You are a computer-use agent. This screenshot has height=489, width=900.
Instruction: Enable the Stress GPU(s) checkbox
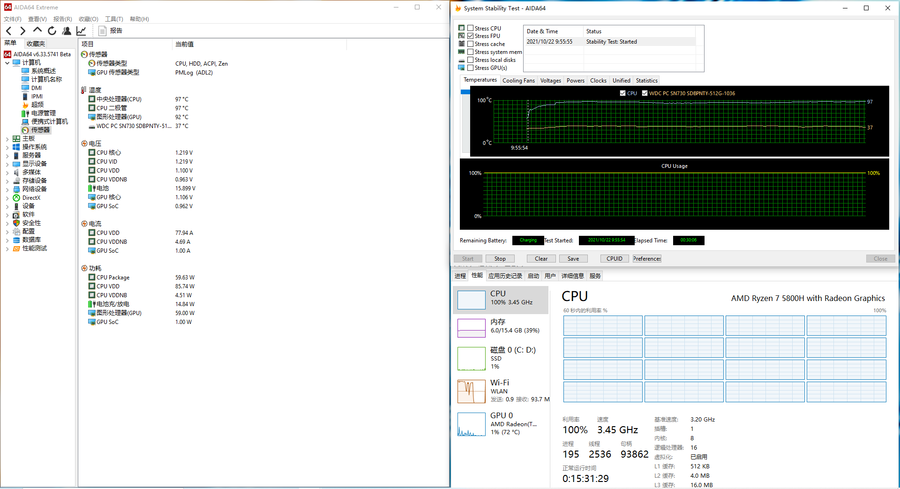(x=470, y=68)
